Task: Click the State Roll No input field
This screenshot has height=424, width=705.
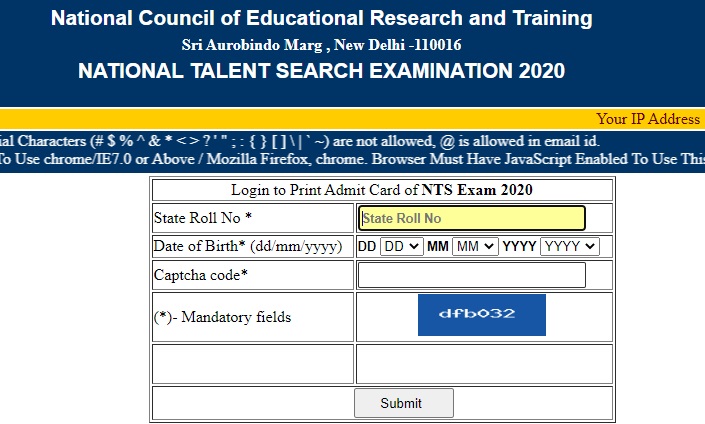Action: click(471, 218)
